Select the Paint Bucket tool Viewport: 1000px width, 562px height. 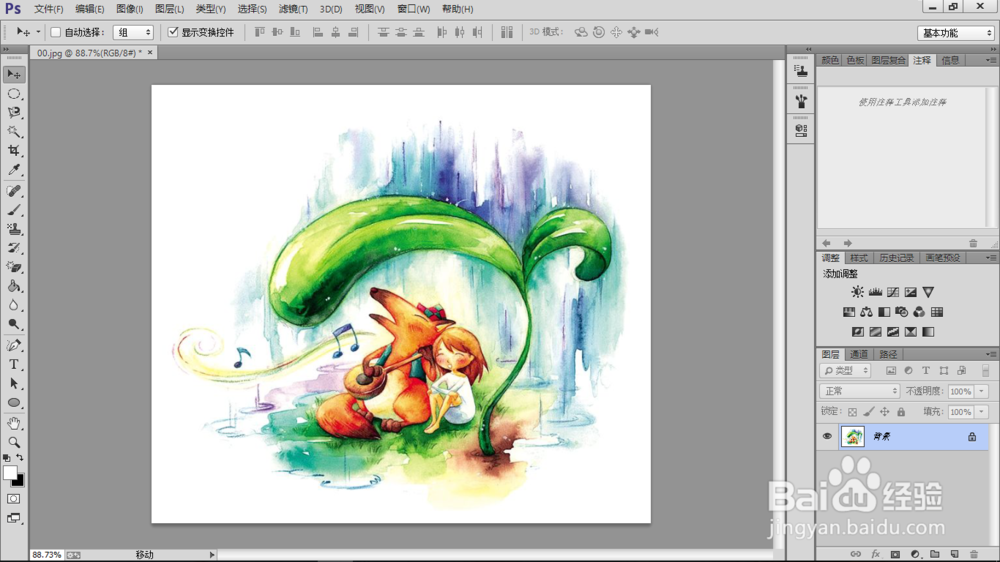13,286
